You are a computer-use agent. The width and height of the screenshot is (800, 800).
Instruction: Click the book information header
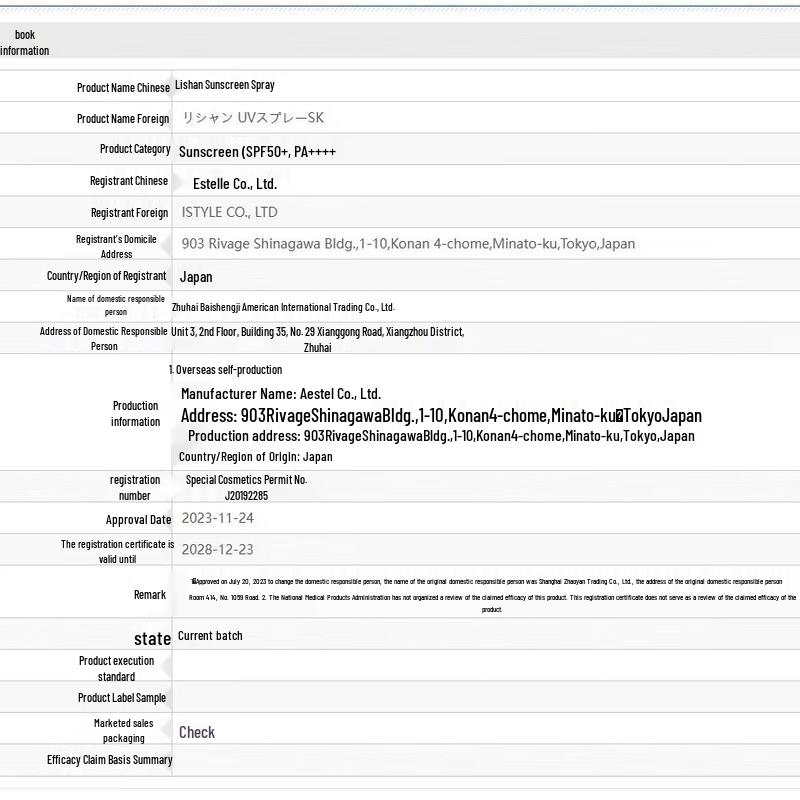pos(24,42)
